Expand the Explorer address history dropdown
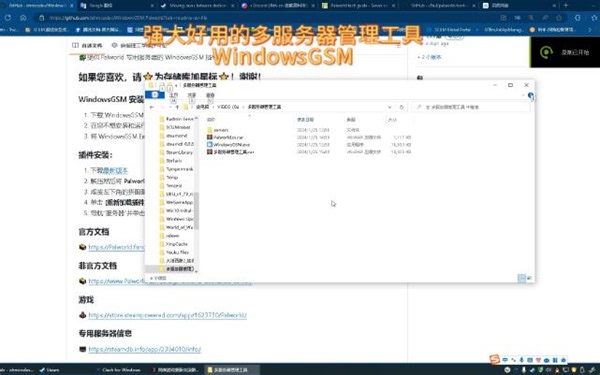The height and width of the screenshot is (375, 600). (390, 107)
